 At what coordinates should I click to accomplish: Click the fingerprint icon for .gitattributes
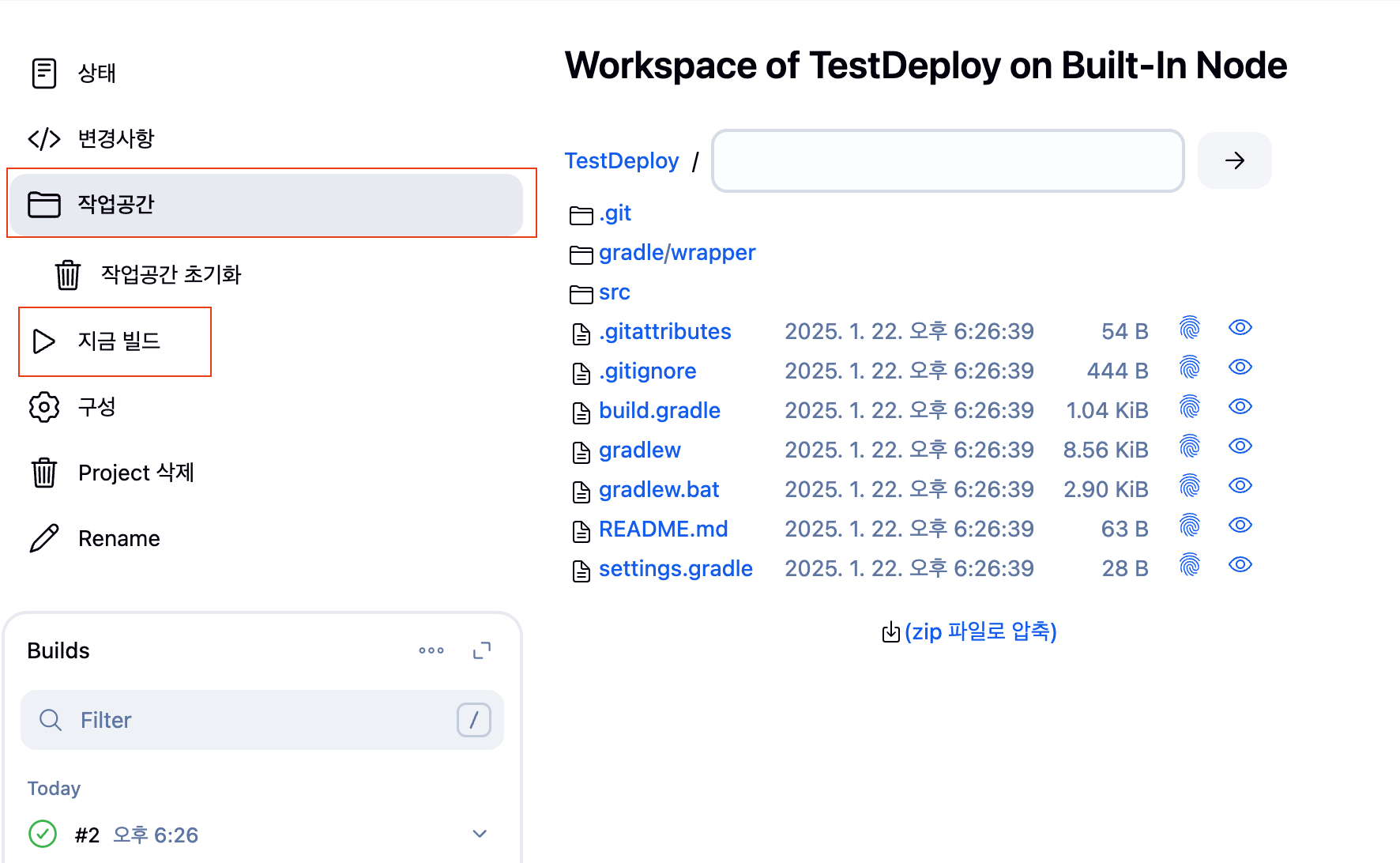[1189, 328]
